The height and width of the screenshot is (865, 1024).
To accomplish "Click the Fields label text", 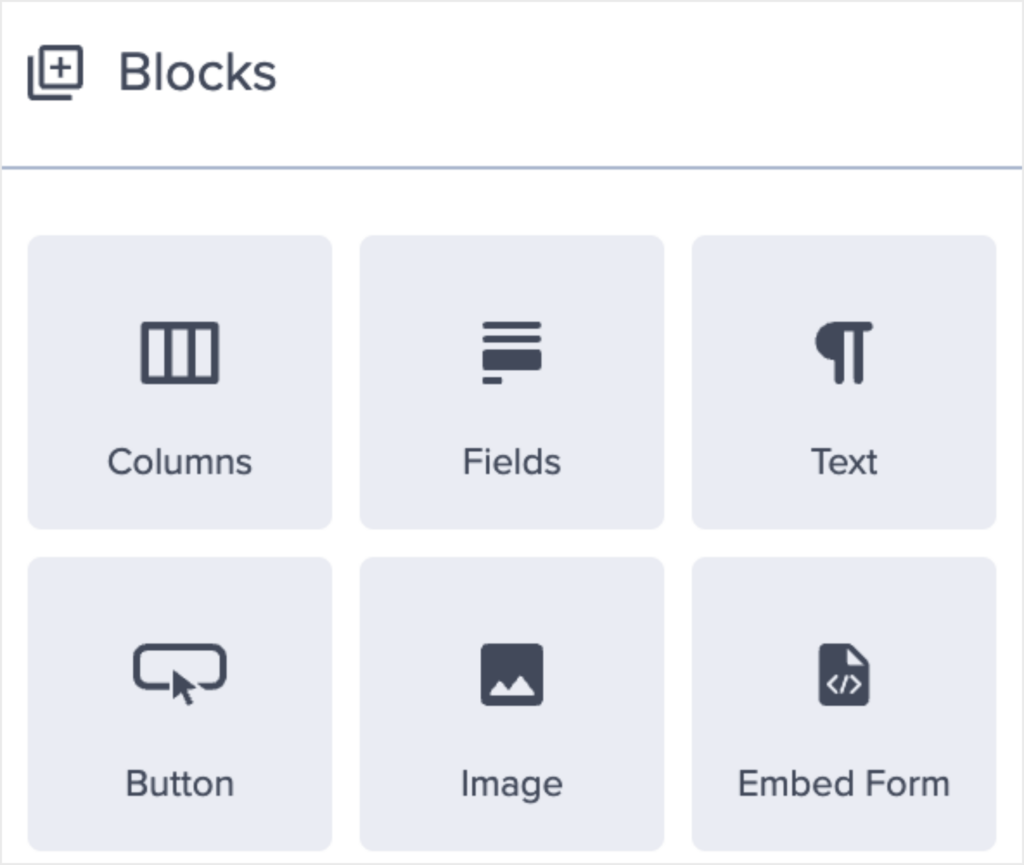I will (x=511, y=461).
